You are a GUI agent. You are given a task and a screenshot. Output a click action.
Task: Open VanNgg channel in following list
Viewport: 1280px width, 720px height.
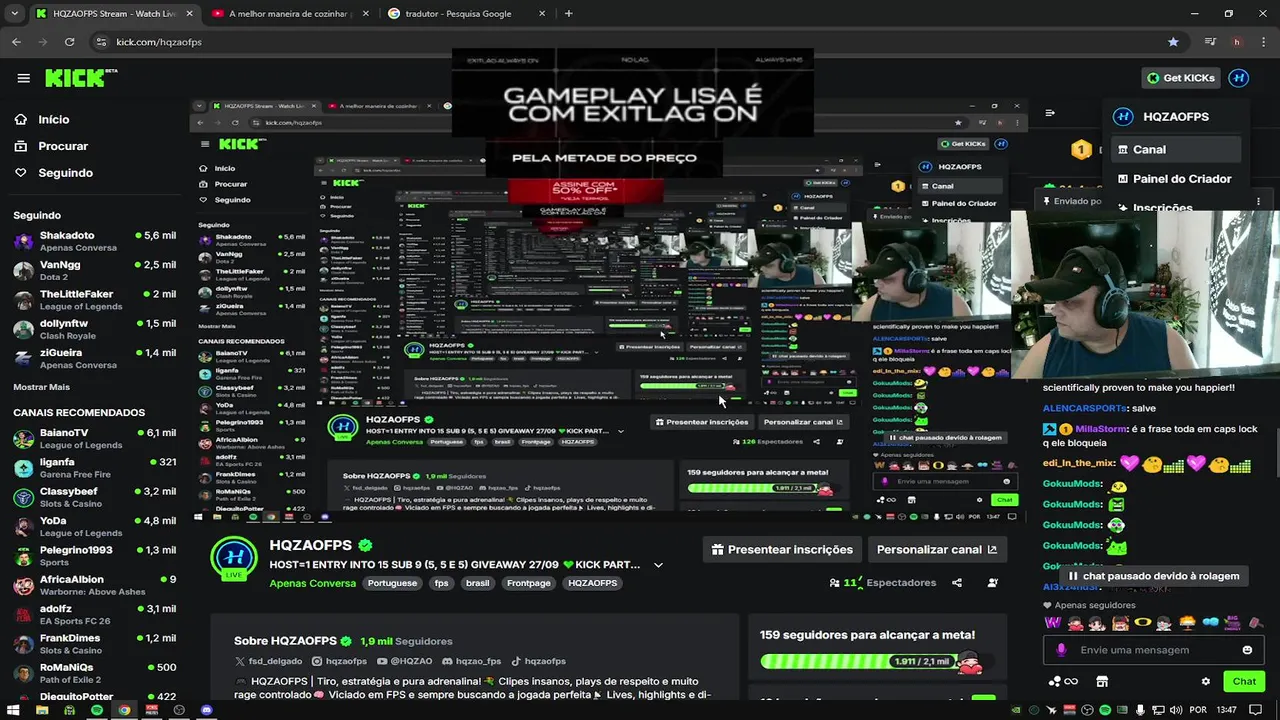(94, 270)
